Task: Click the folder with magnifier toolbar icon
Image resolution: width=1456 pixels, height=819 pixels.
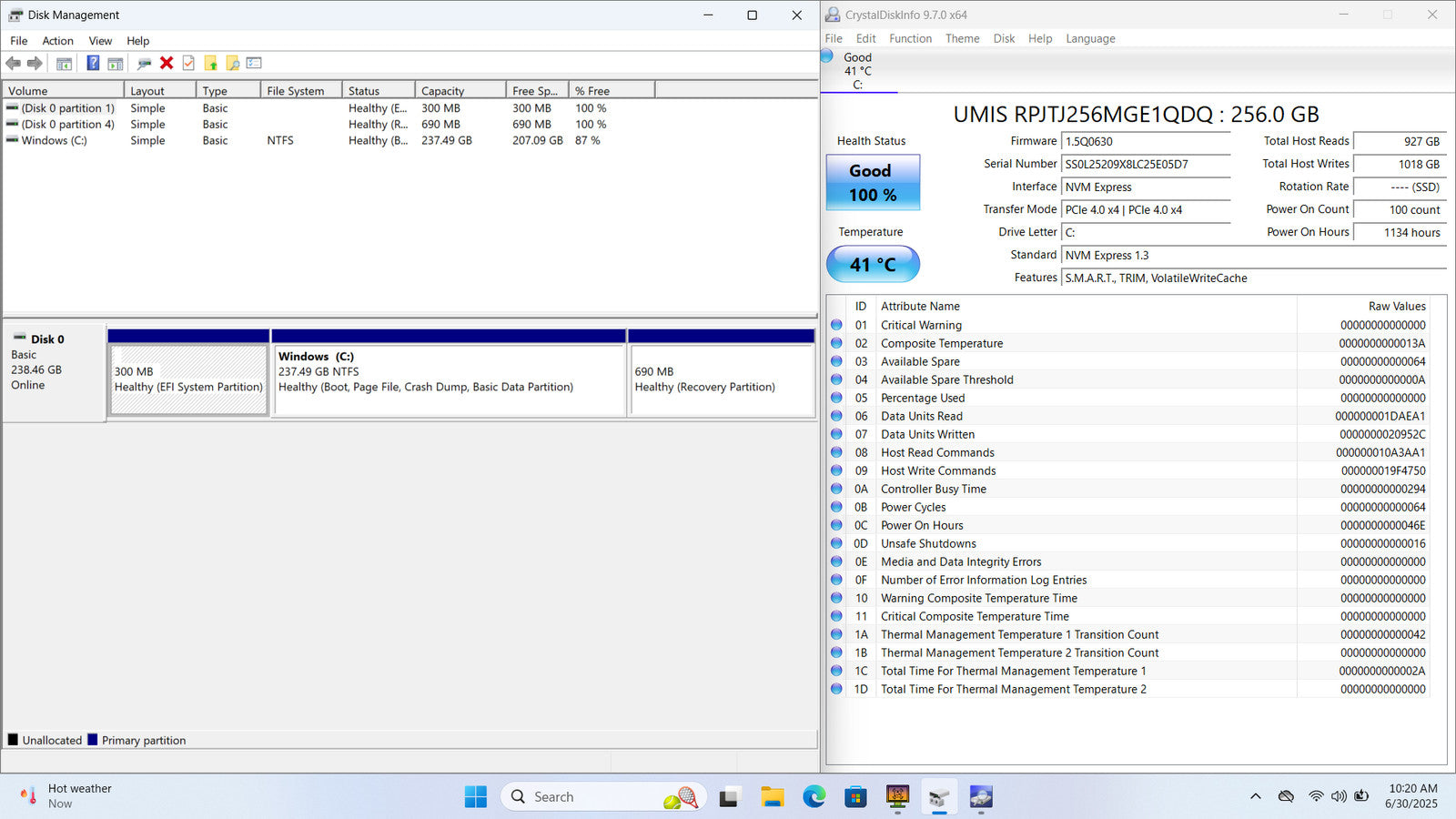Action: (x=233, y=63)
